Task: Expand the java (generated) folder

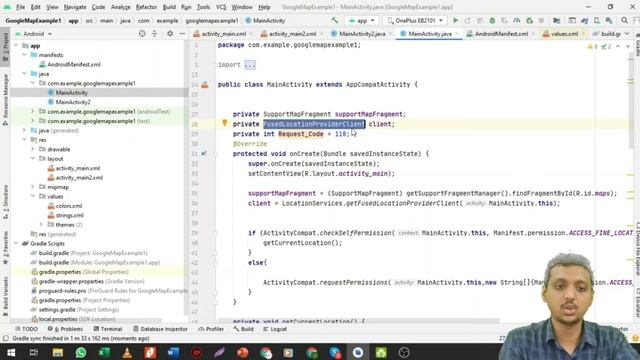Action: 24,130
